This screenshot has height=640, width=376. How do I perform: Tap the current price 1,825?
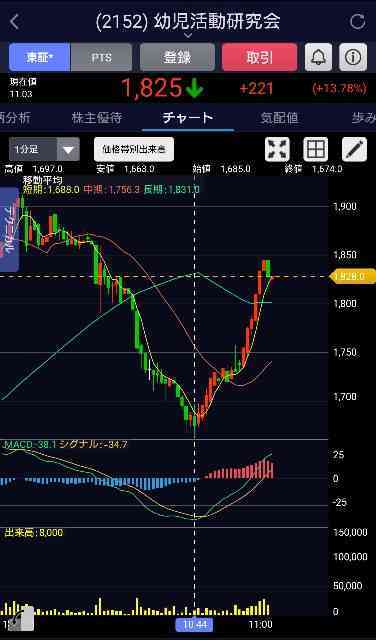151,88
